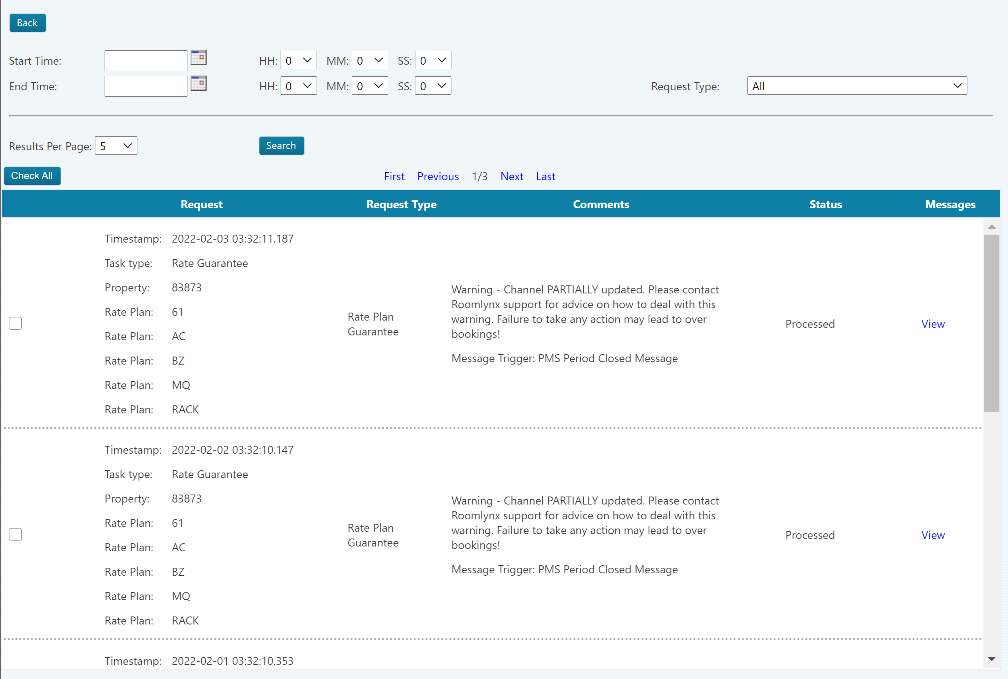Image resolution: width=1008 pixels, height=679 pixels.
Task: Click the Search button
Action: pyautogui.click(x=282, y=146)
